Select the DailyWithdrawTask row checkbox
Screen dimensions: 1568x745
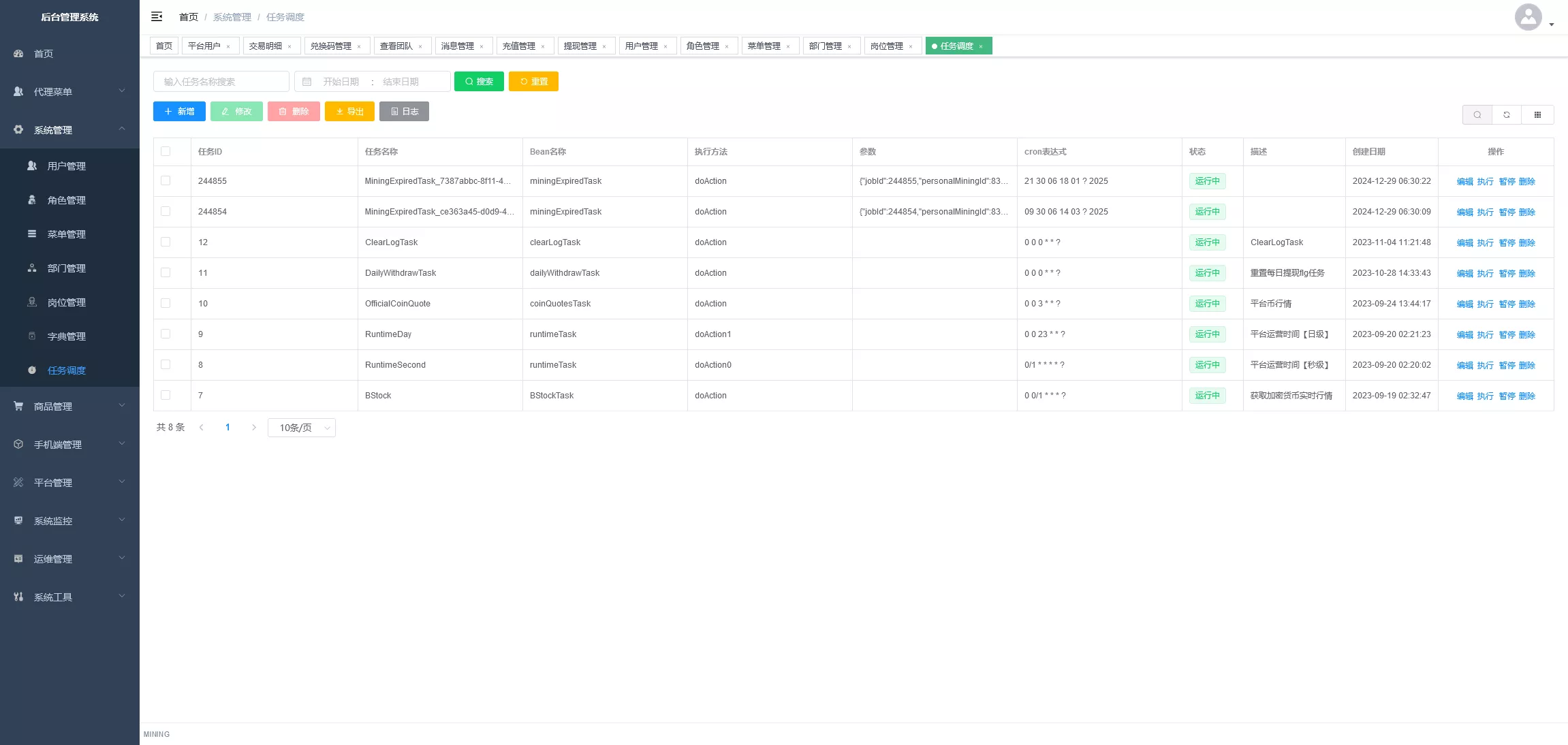tap(166, 272)
